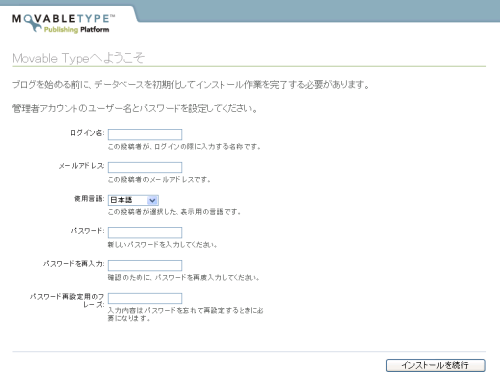This screenshot has width=500, height=389.
Task: Focus the ログイン名 input field
Action: (145, 134)
